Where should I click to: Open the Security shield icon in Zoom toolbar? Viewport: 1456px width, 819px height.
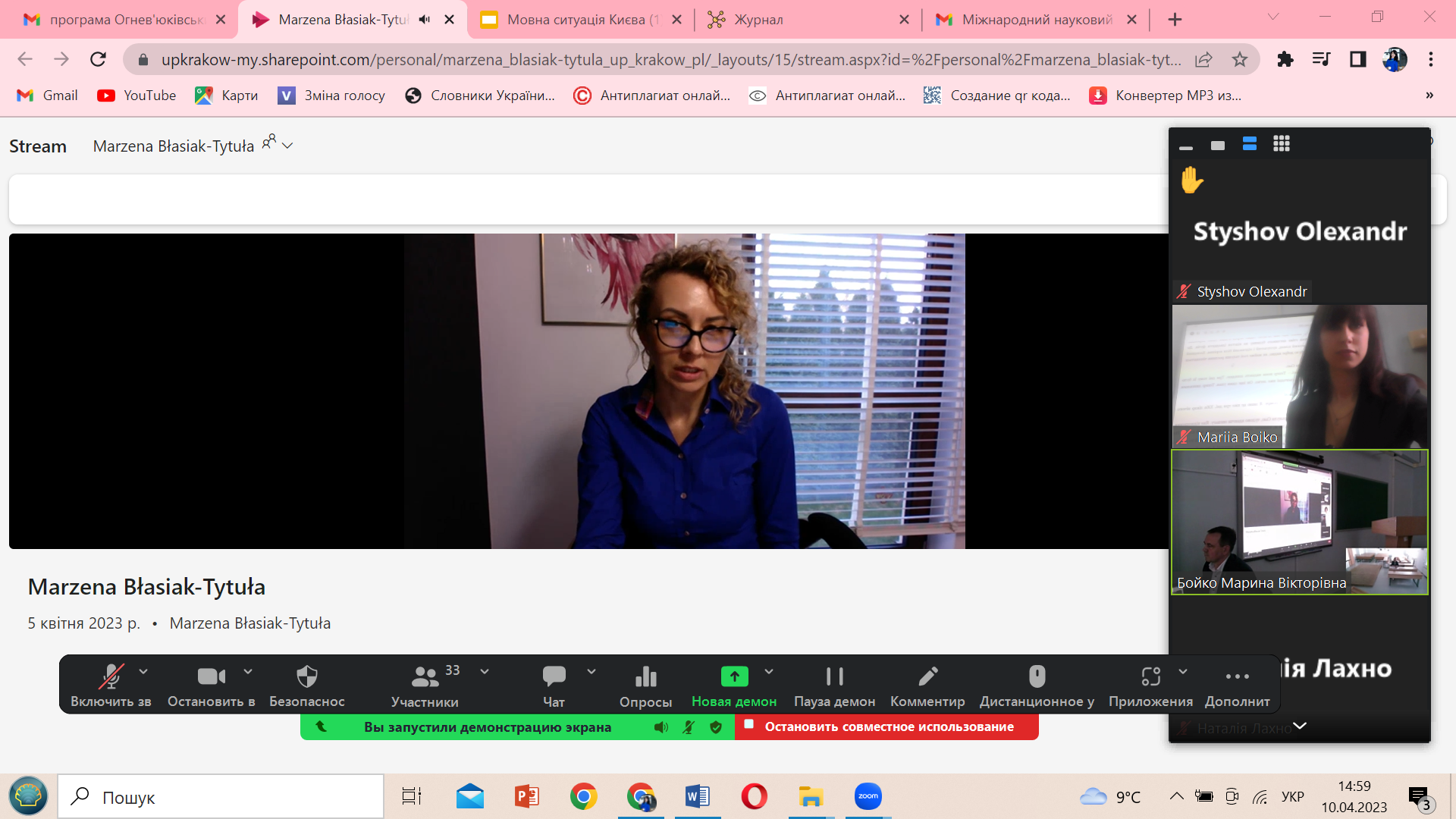tap(306, 676)
